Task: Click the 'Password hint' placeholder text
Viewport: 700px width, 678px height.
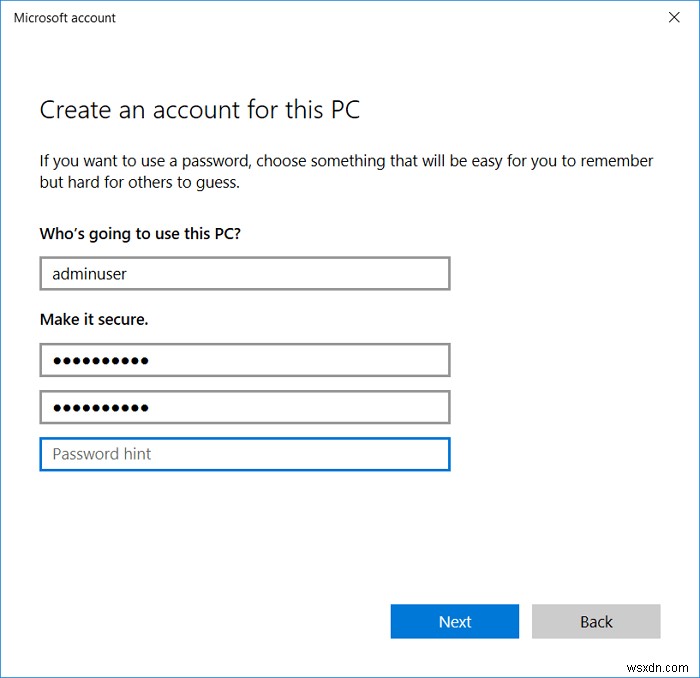Action: tap(102, 454)
